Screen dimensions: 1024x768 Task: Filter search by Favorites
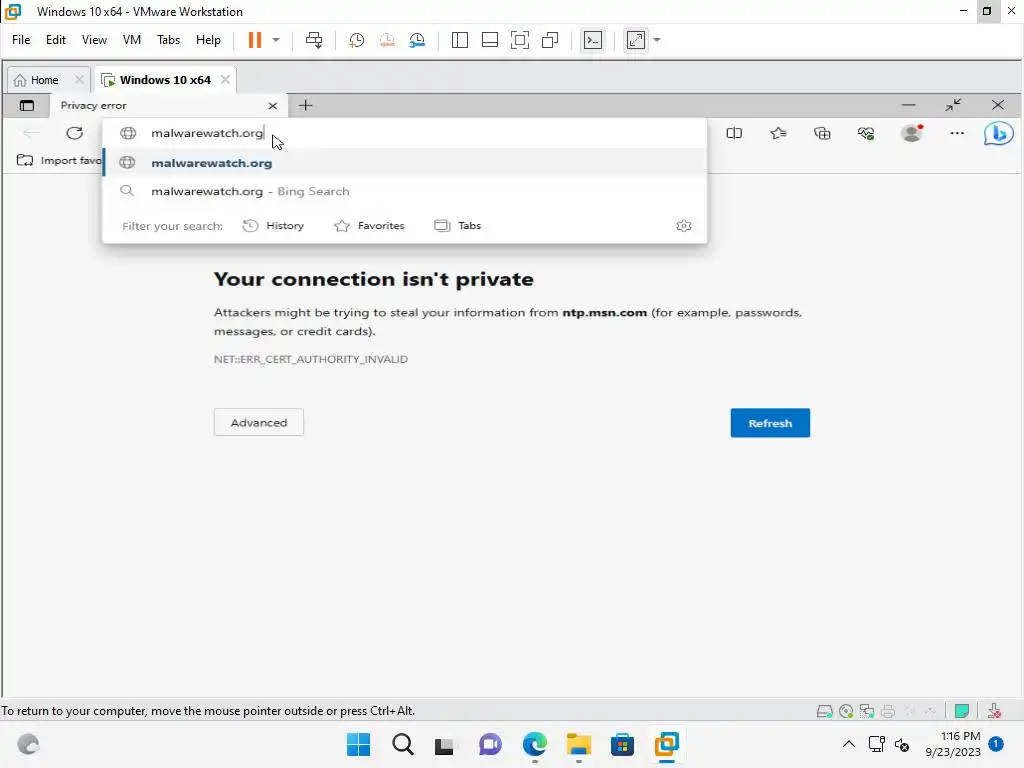(x=370, y=226)
